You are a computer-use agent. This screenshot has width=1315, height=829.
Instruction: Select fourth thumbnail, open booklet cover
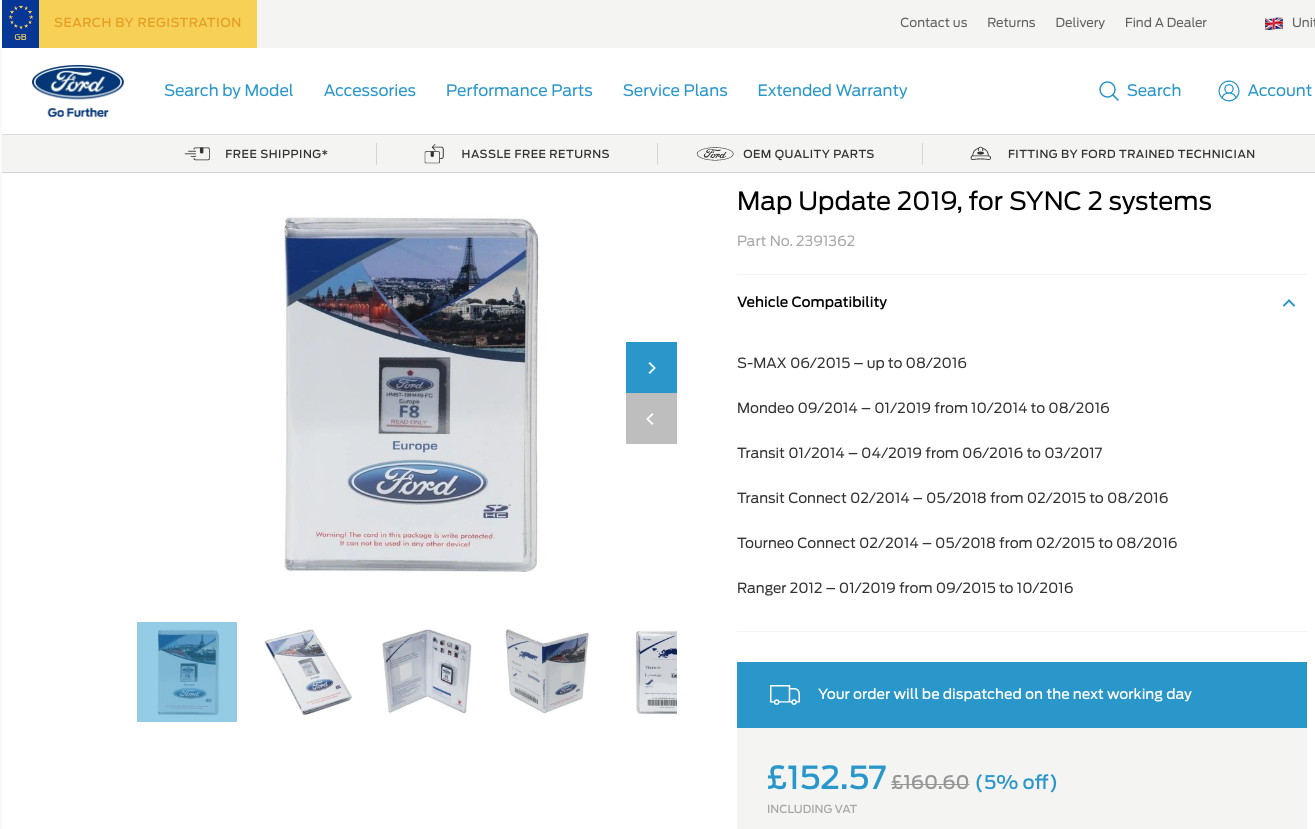point(547,672)
